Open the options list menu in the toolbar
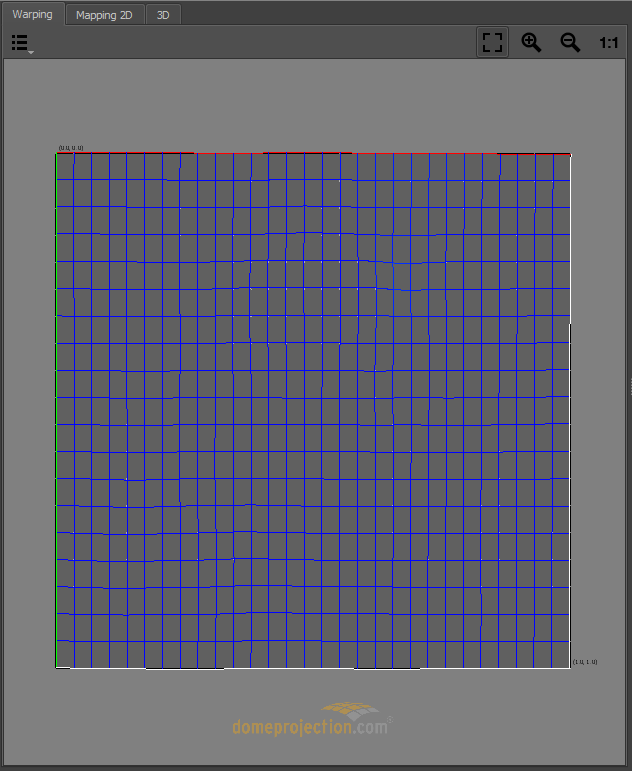The height and width of the screenshot is (771, 632). (x=21, y=43)
